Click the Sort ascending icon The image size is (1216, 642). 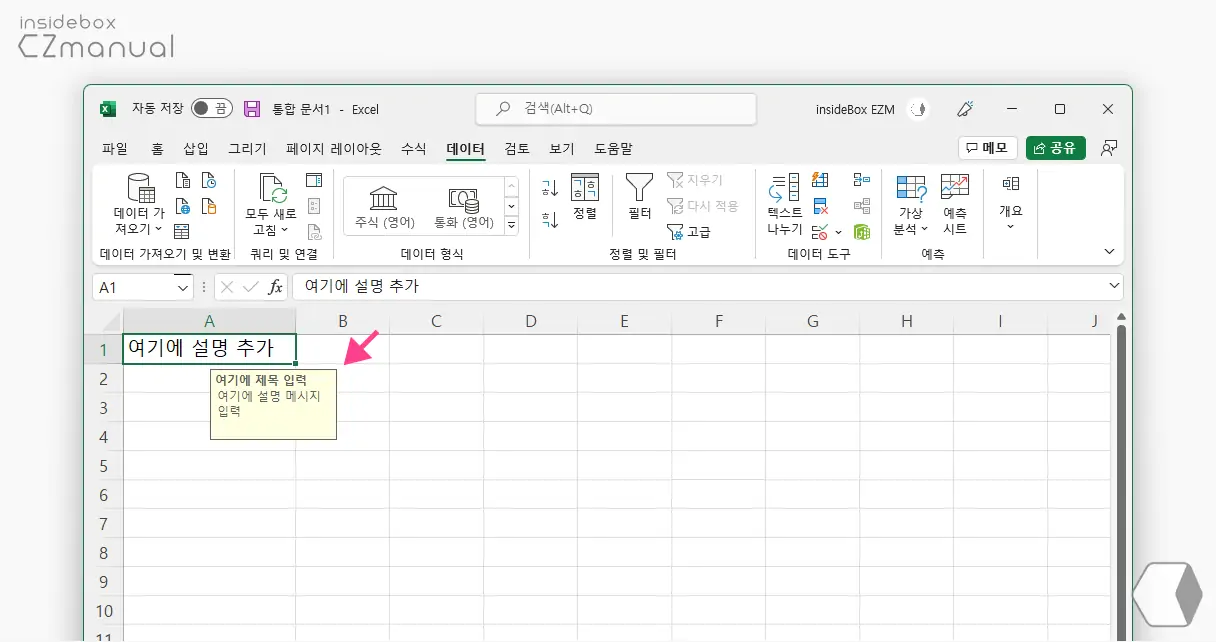coord(550,188)
